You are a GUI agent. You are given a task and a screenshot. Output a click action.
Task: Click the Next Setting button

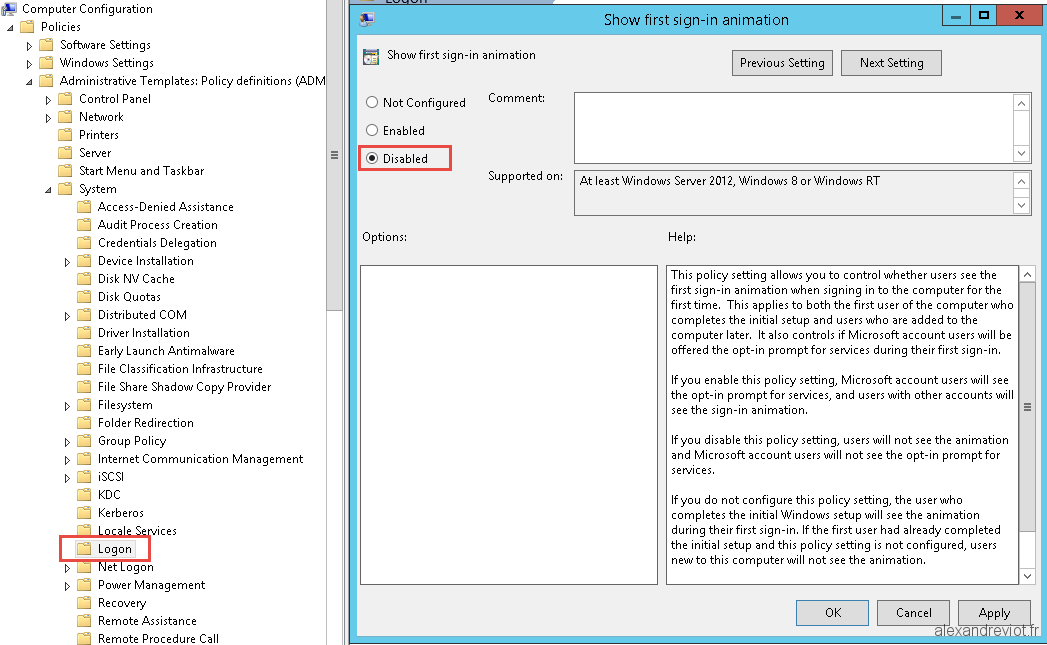(890, 62)
